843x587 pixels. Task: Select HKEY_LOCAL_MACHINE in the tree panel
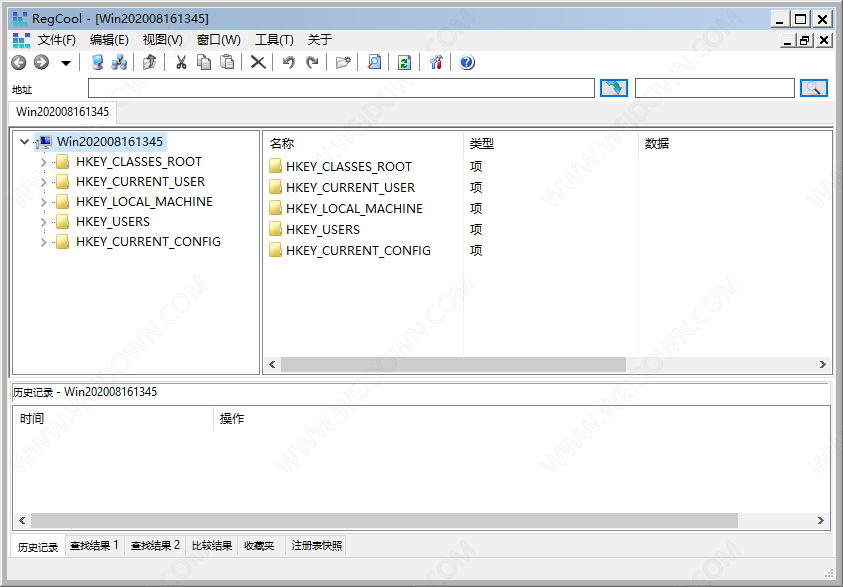[144, 202]
